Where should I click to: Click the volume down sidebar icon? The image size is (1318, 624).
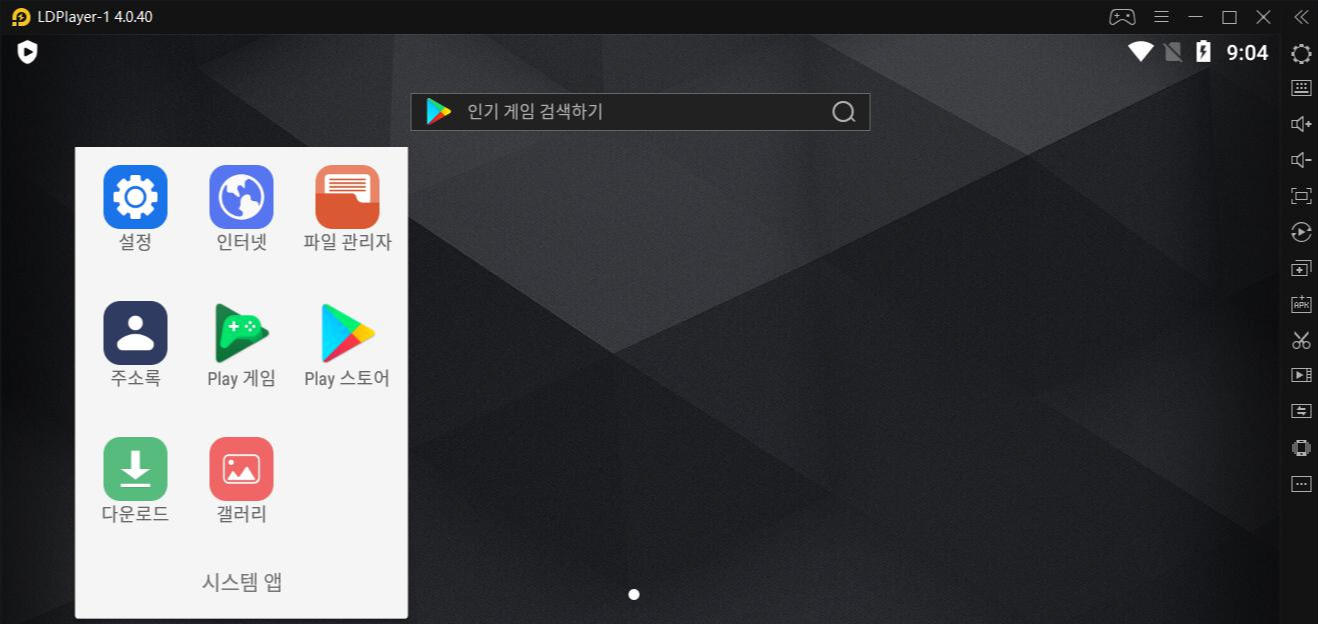tap(1301, 160)
